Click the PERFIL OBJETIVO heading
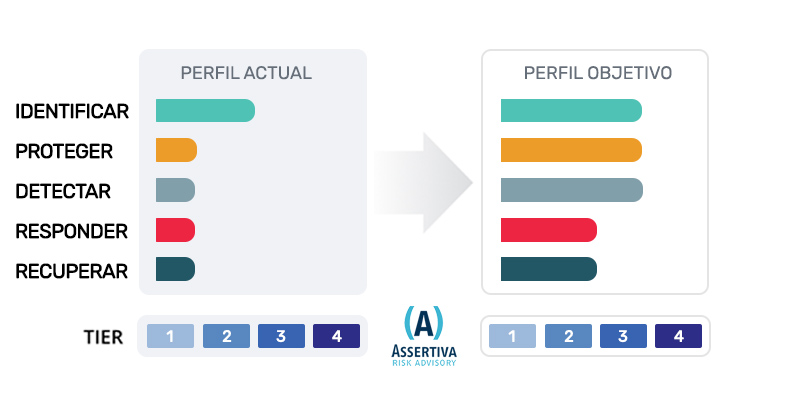 click(598, 73)
